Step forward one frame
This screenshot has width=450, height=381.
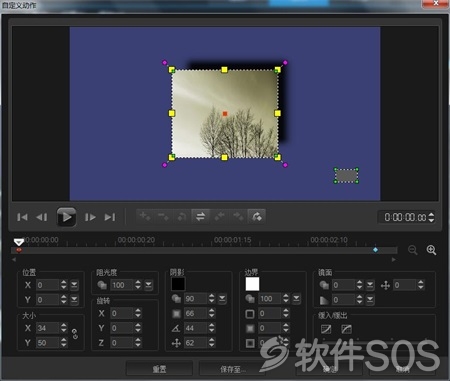coord(90,217)
